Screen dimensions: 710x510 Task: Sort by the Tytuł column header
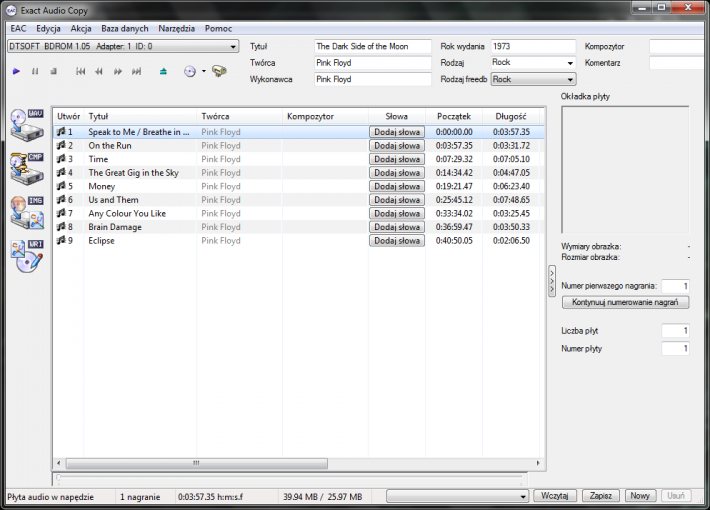point(140,116)
